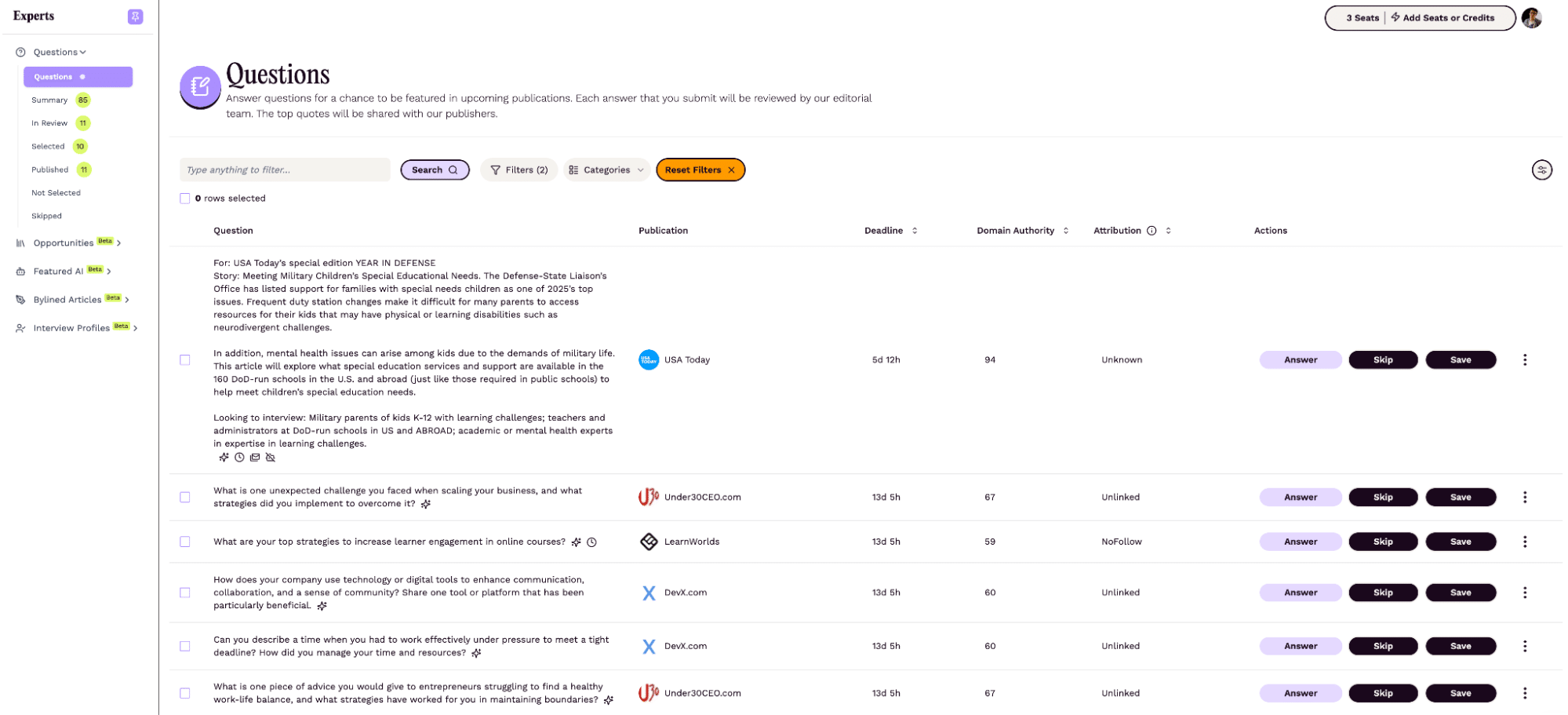This screenshot has height=715, width=1568.
Task: Select the LearnWorlds question row checkbox
Action: tap(185, 542)
